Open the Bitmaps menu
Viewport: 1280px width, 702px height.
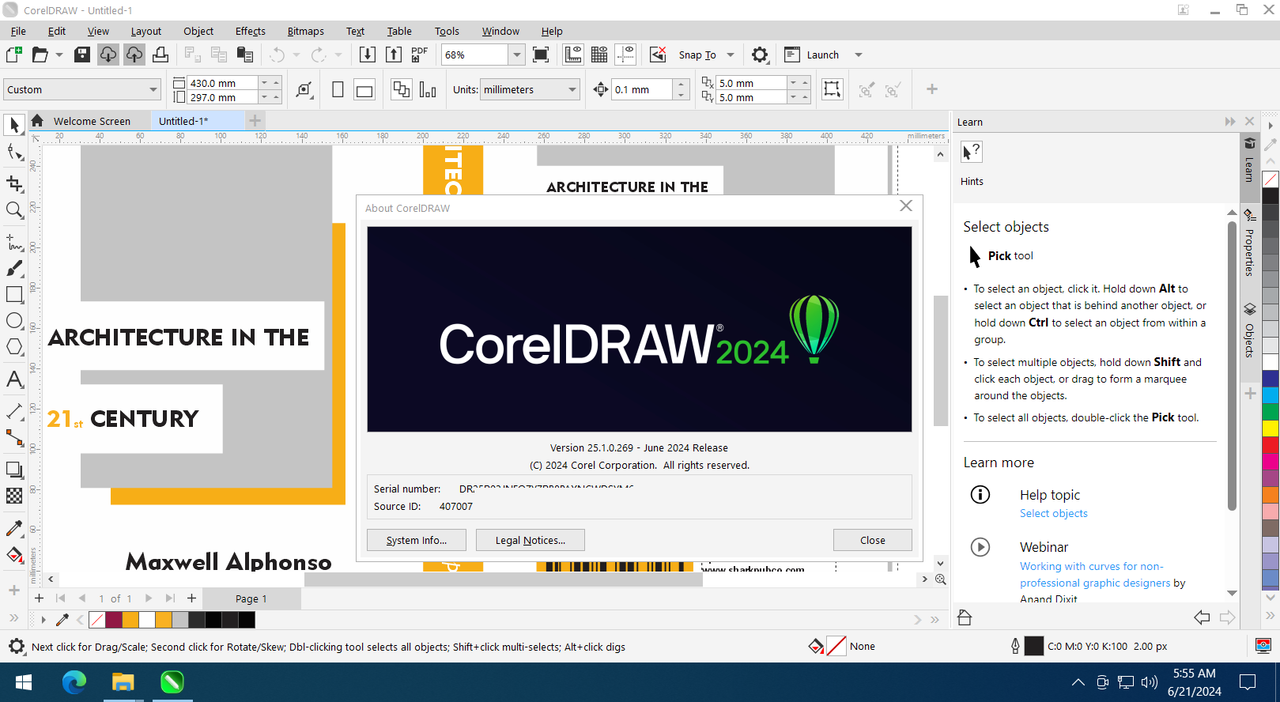click(305, 31)
